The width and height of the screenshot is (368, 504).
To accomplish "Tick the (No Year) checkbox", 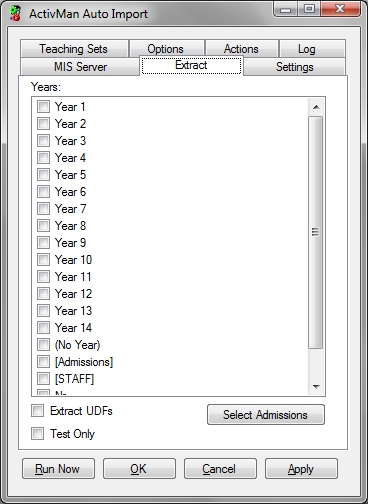I will coord(43,345).
